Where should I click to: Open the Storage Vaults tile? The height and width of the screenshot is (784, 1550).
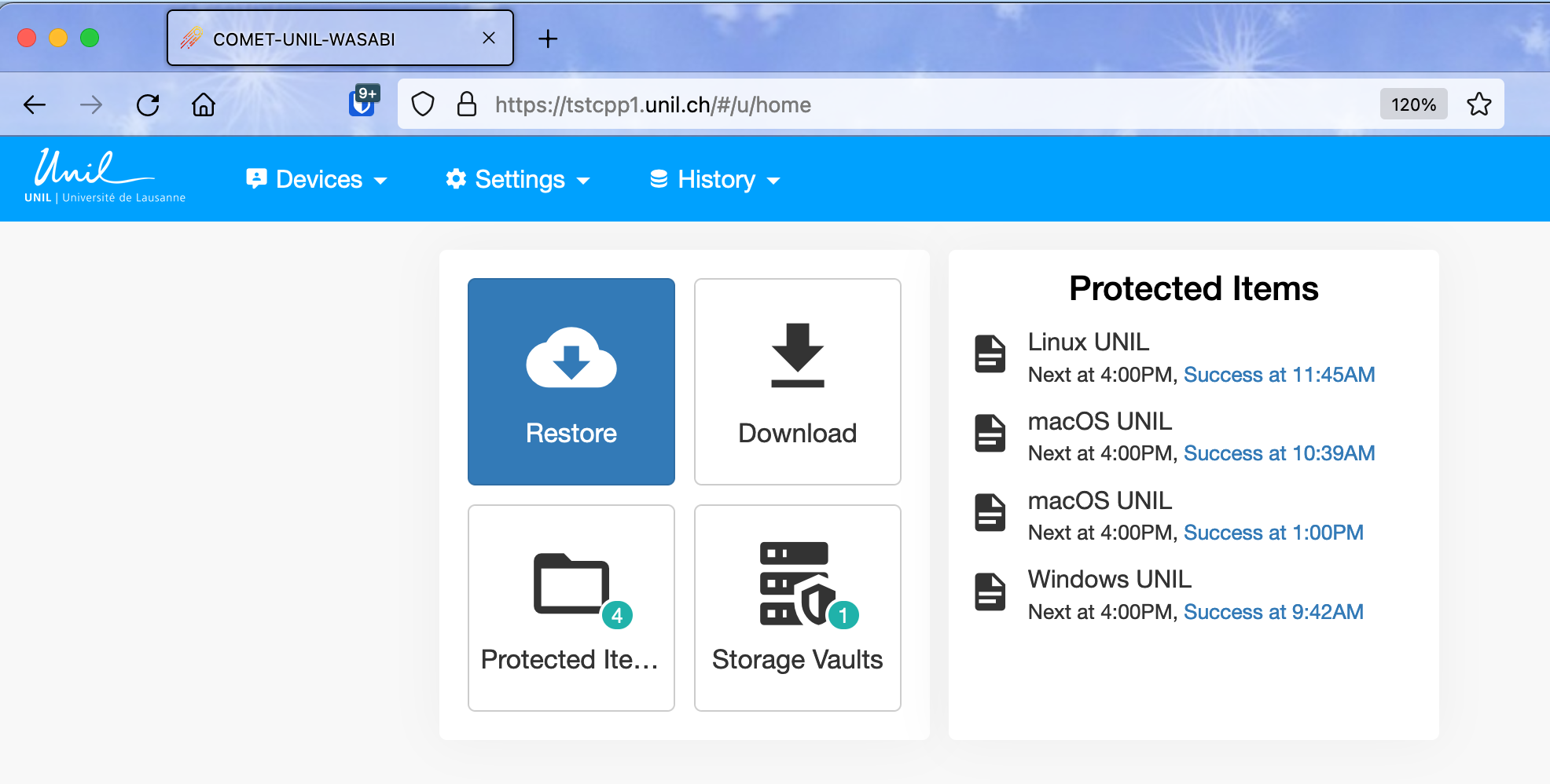797,607
